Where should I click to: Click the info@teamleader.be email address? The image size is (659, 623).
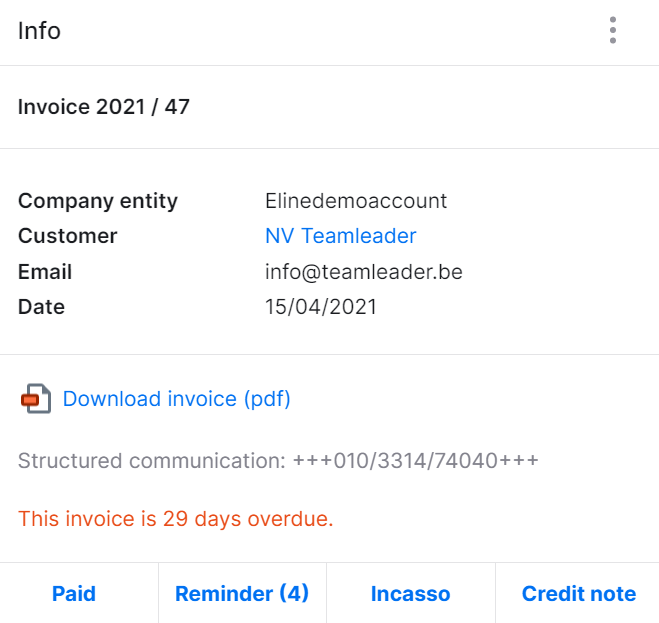coord(364,272)
